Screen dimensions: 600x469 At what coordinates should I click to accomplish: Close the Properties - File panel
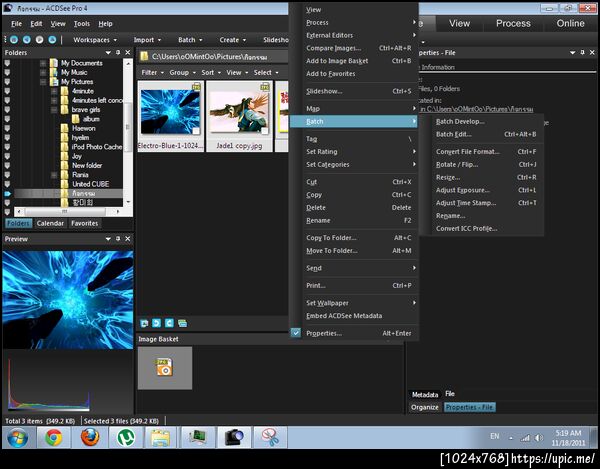(x=592, y=52)
